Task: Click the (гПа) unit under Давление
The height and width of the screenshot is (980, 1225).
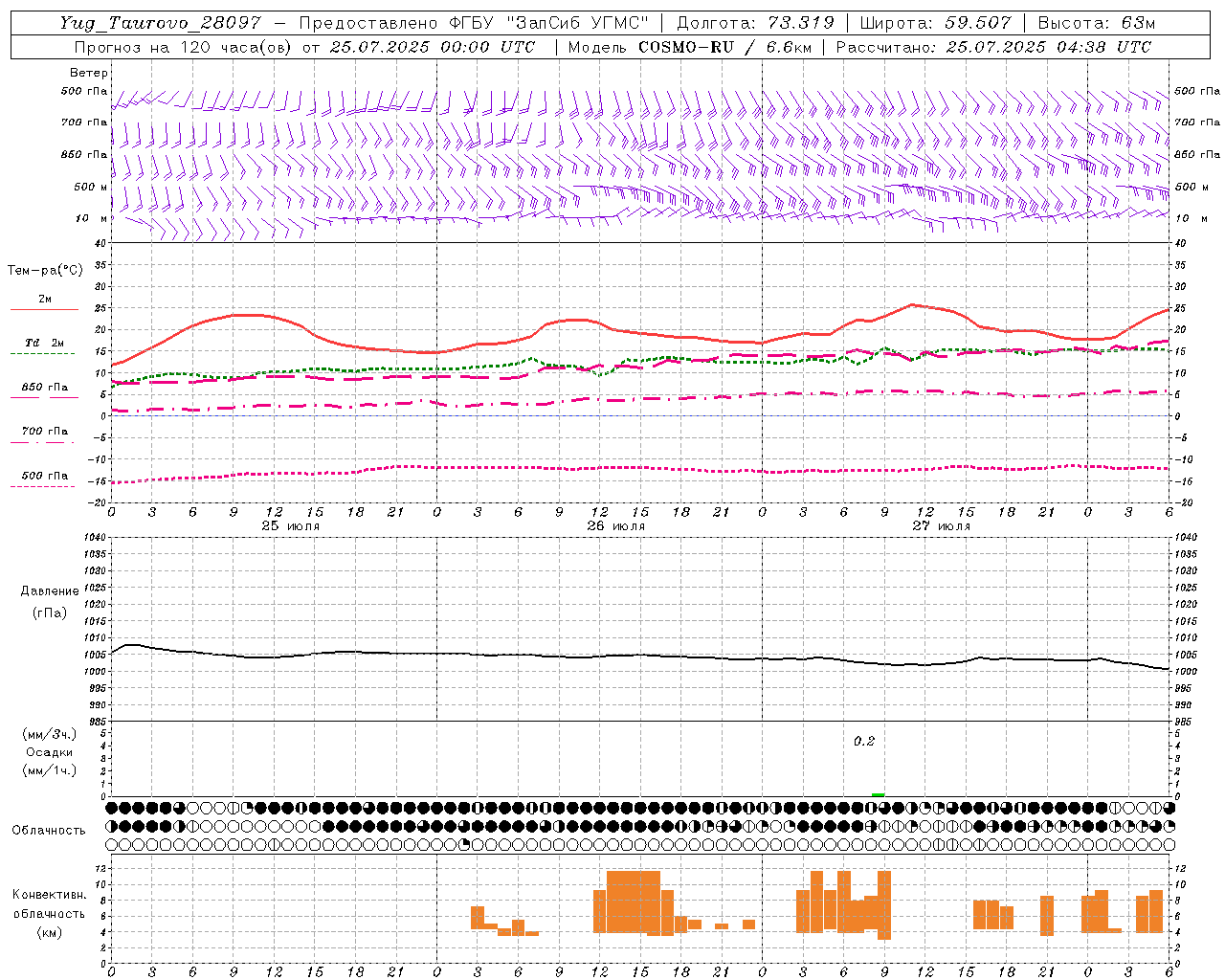Action: click(x=50, y=612)
